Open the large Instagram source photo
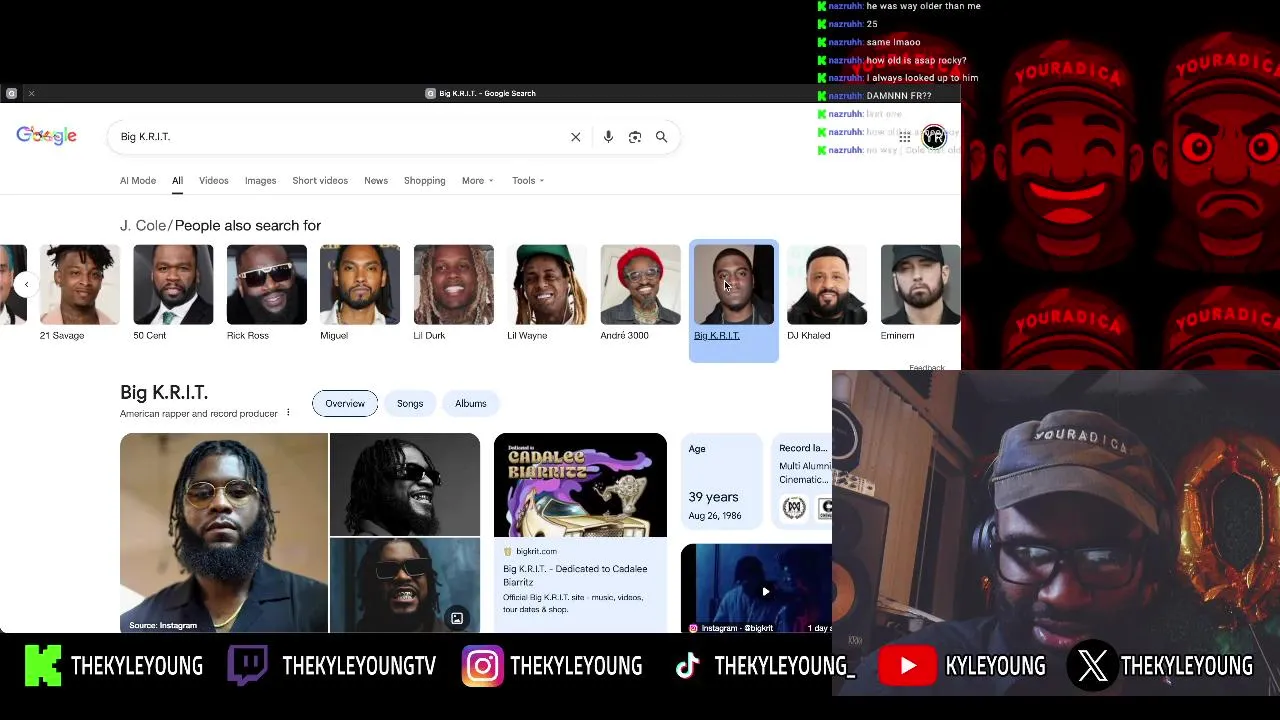Image resolution: width=1280 pixels, height=720 pixels. (x=224, y=533)
